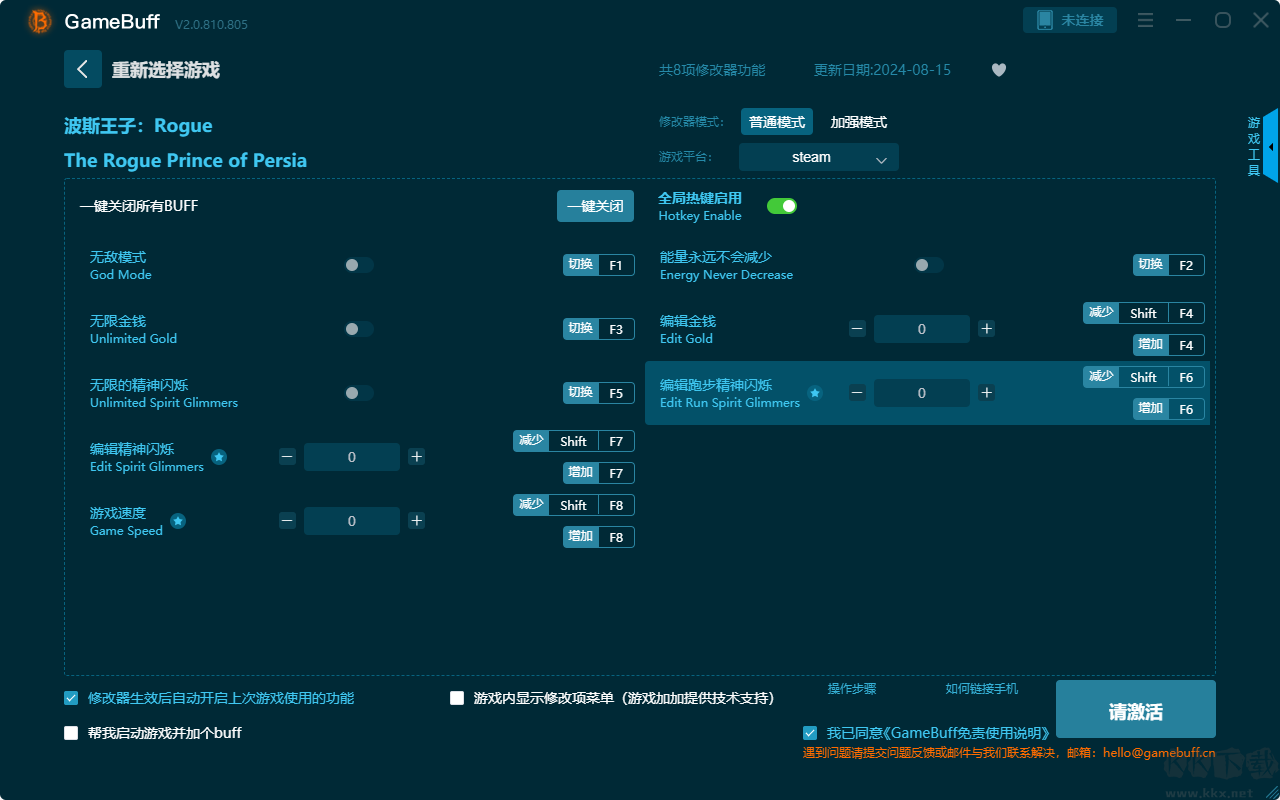Click 减少 Shift F8 hotkey button
Image resolution: width=1280 pixels, height=800 pixels.
(x=574, y=505)
